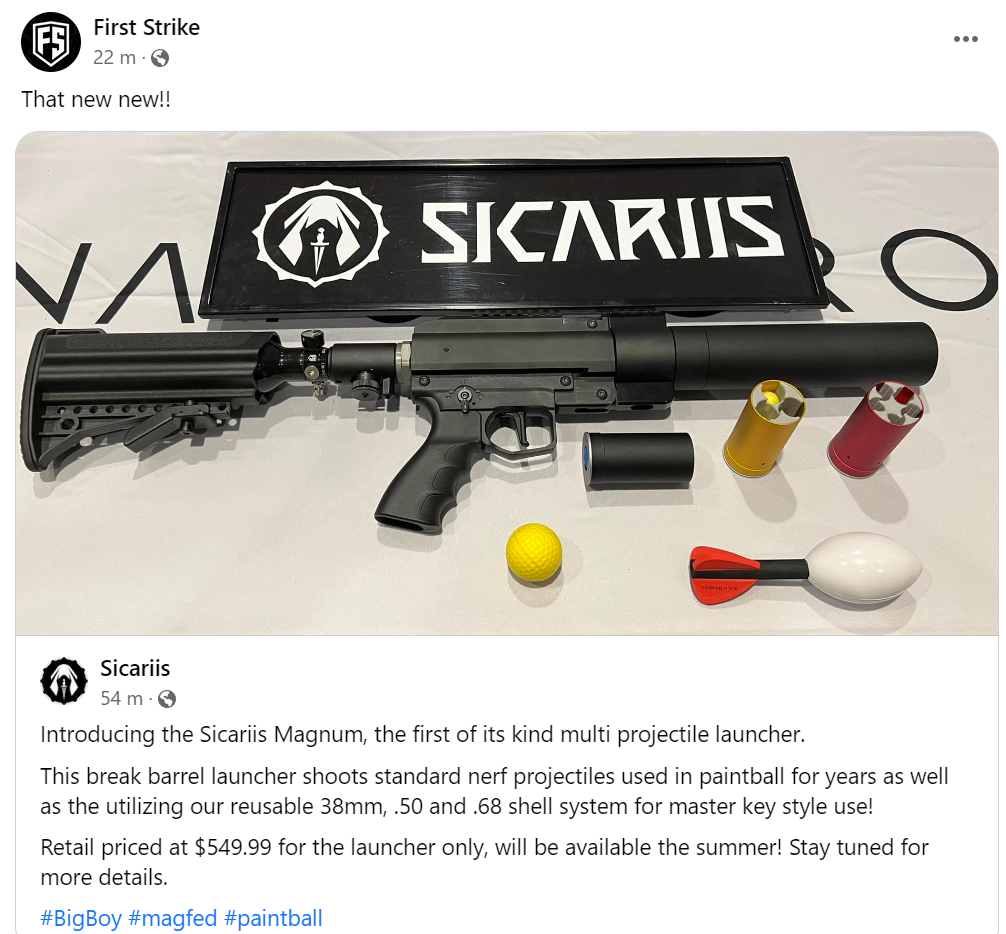Image resolution: width=1006 pixels, height=934 pixels.
Task: Click the 'That new new!!' post text
Action: pos(96,99)
